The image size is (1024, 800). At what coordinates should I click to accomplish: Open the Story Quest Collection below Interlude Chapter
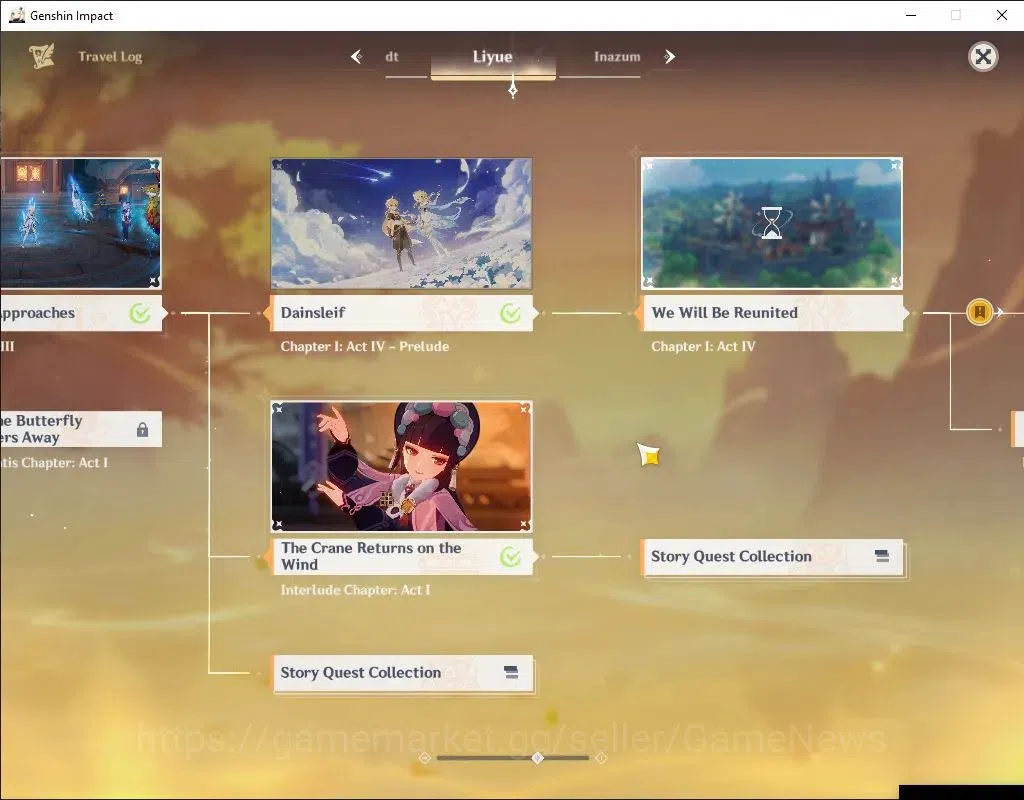[x=402, y=673]
